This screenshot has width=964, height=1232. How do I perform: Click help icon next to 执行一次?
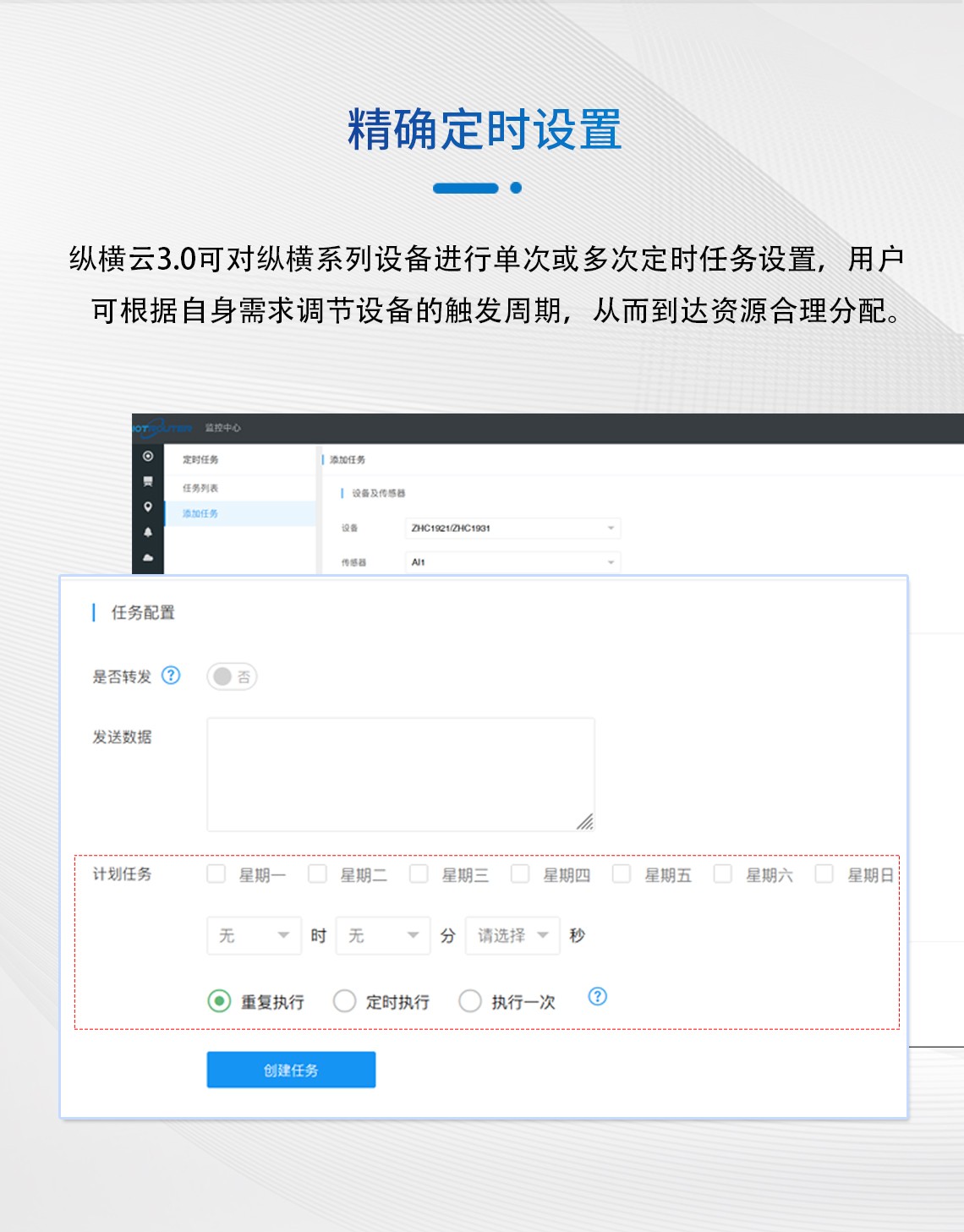click(x=597, y=996)
